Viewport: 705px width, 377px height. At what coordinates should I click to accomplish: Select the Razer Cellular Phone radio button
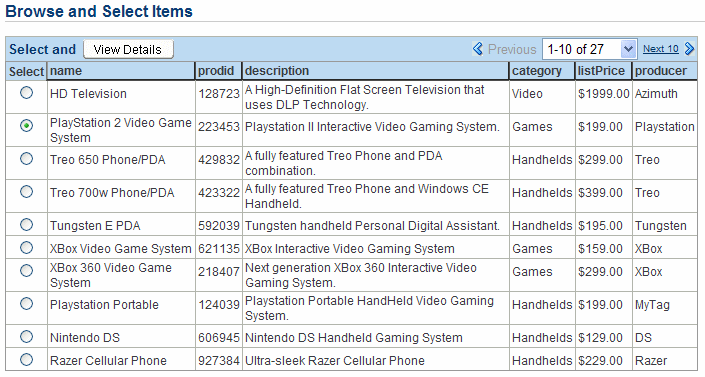pyautogui.click(x=27, y=359)
